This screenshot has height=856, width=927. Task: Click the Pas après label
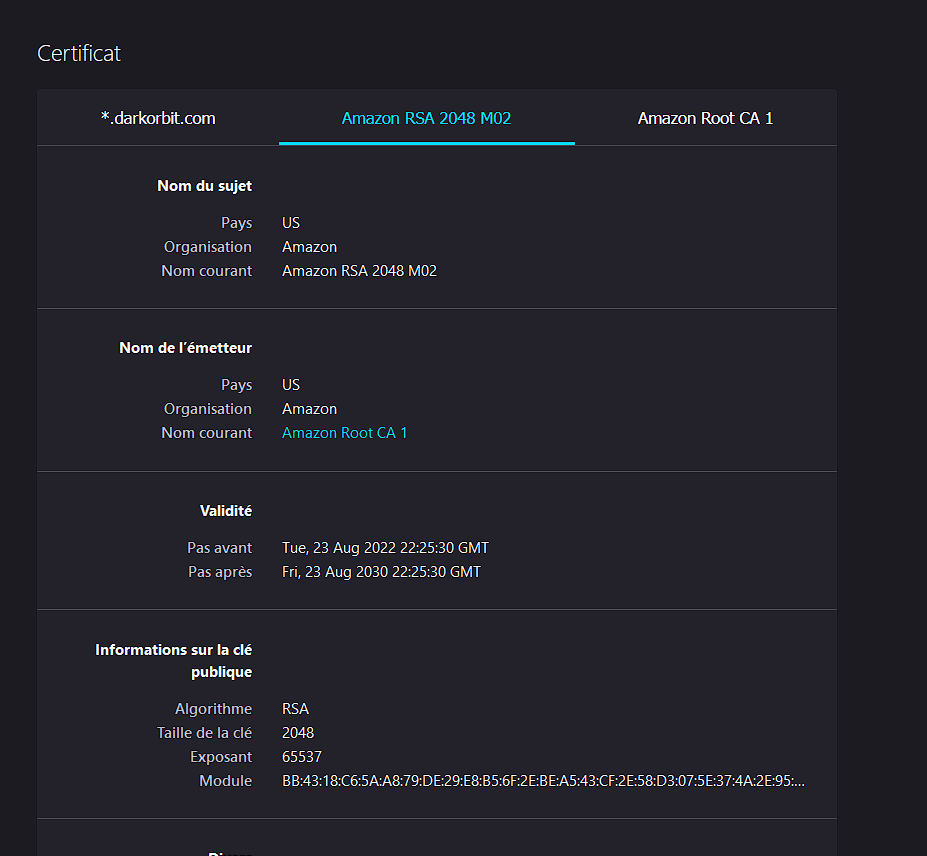point(220,572)
